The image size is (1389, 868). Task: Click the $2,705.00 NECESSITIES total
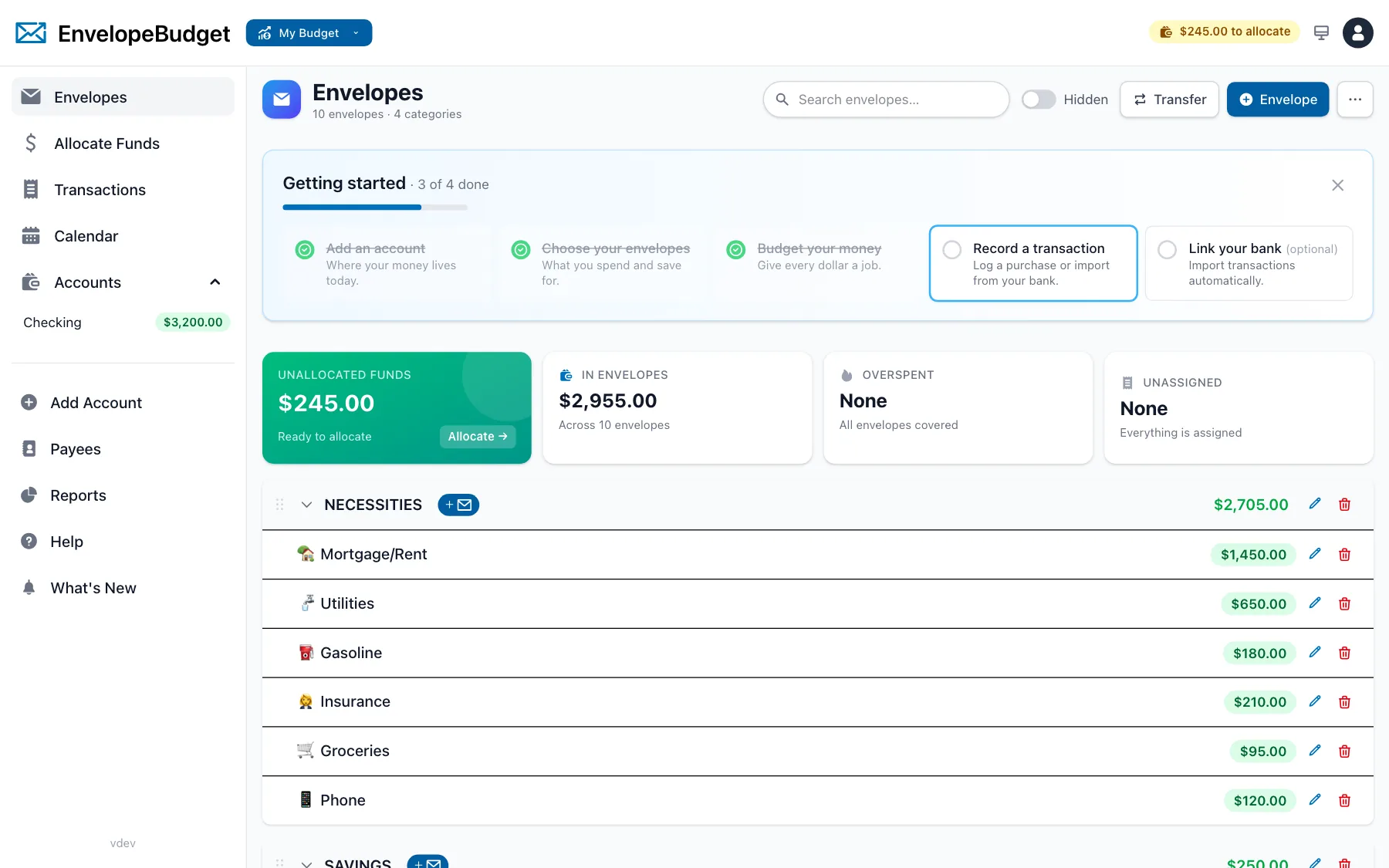point(1251,505)
